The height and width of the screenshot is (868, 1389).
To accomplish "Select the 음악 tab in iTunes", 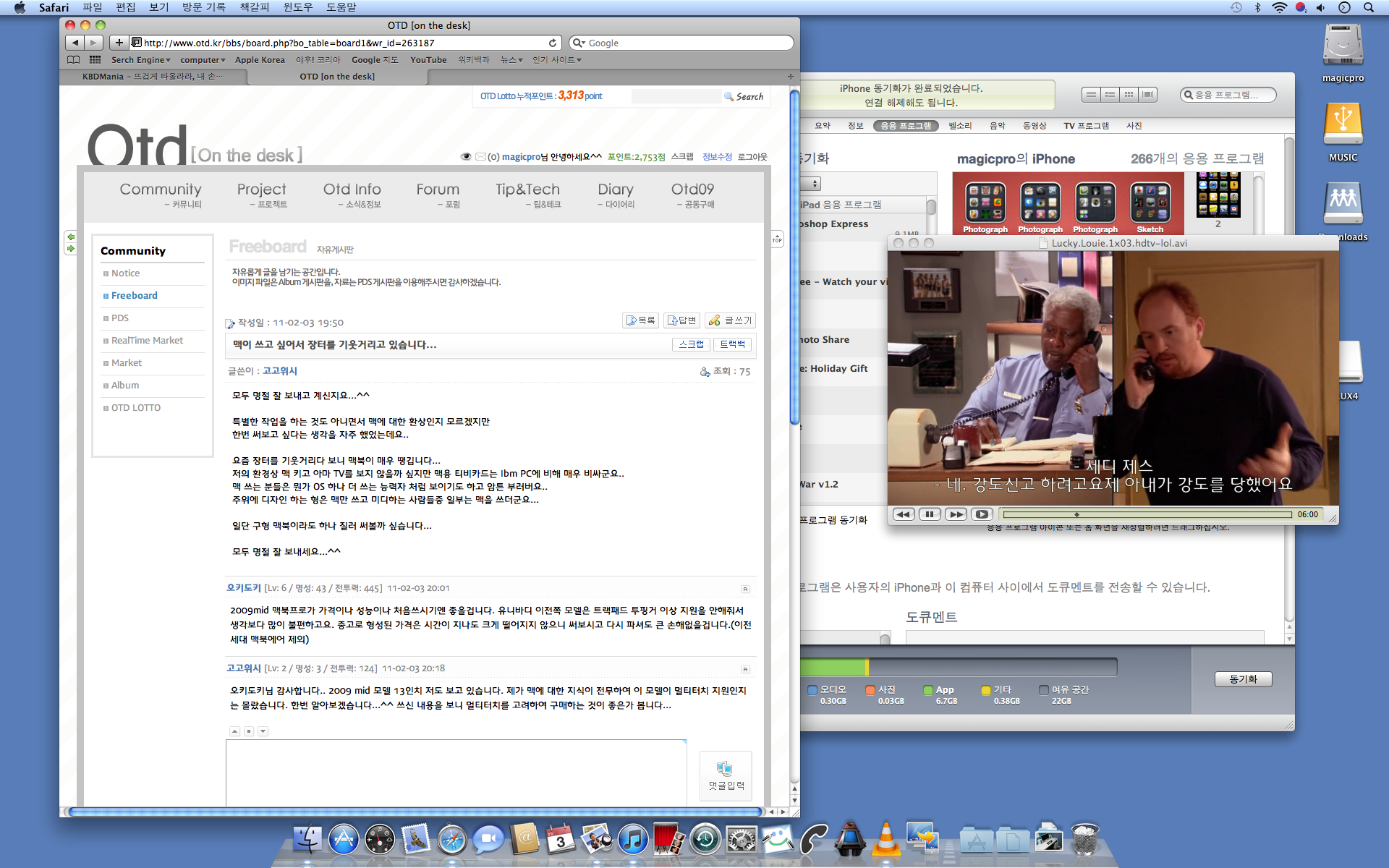I will tap(998, 126).
